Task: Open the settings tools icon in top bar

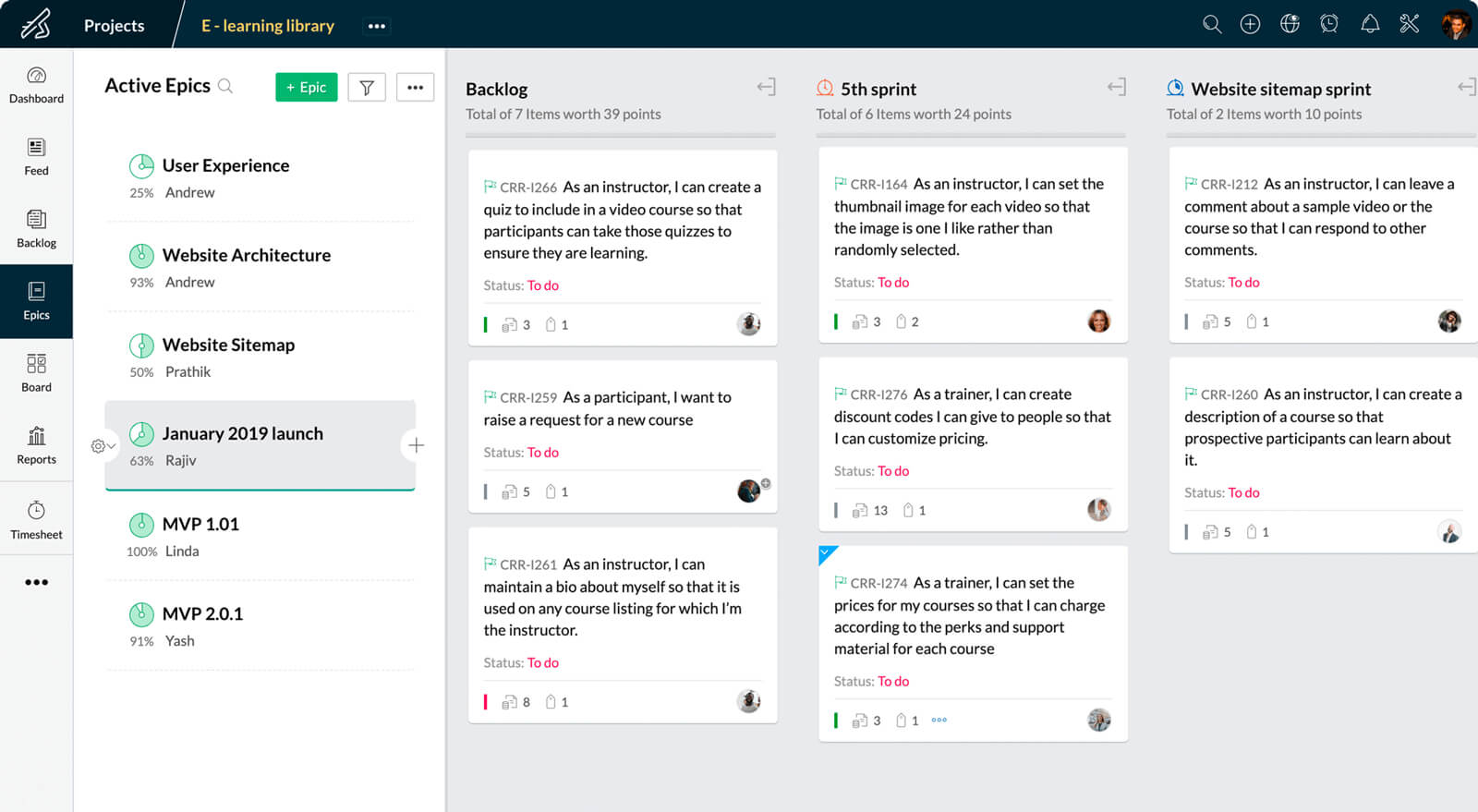Action: (x=1409, y=25)
